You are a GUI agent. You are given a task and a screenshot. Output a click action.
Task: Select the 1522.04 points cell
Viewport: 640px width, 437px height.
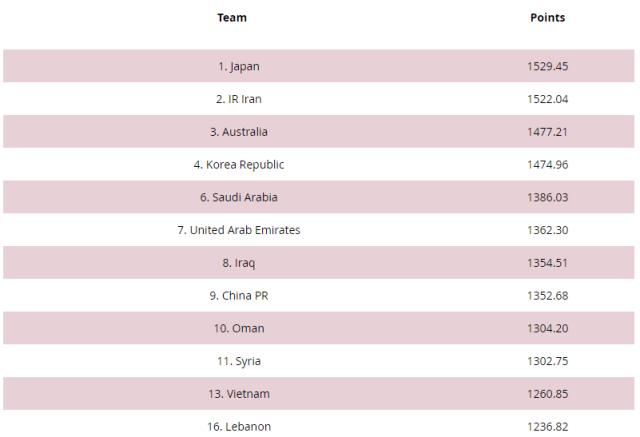tap(547, 99)
